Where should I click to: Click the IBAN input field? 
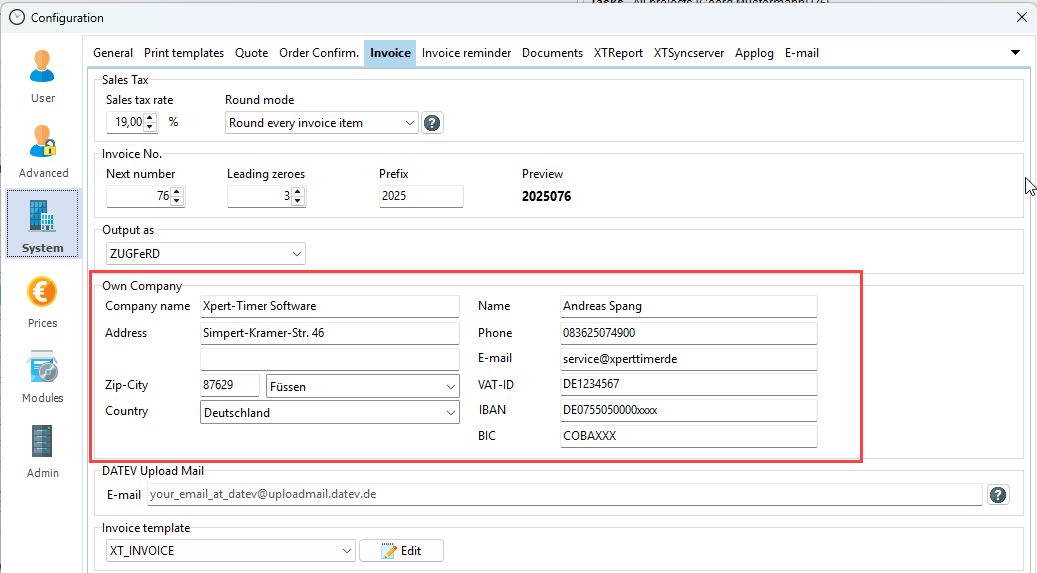coord(688,410)
